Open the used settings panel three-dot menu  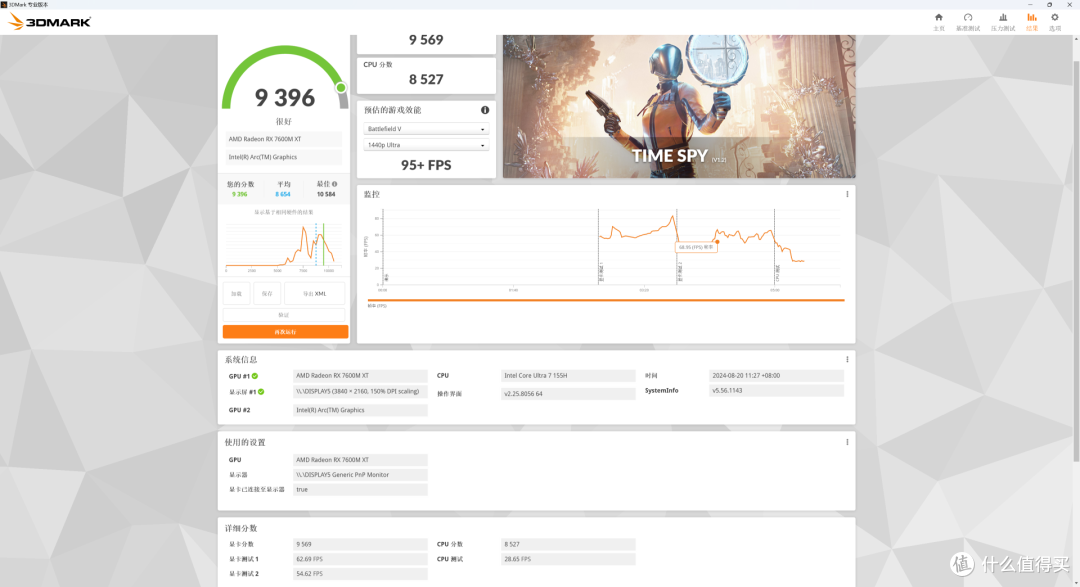click(847, 442)
